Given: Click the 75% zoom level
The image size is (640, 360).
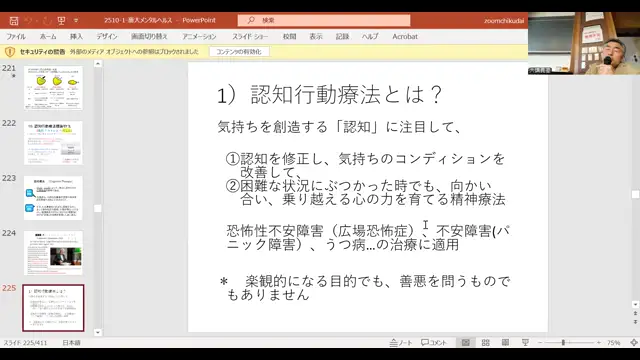Looking at the screenshot, I should 613,342.
